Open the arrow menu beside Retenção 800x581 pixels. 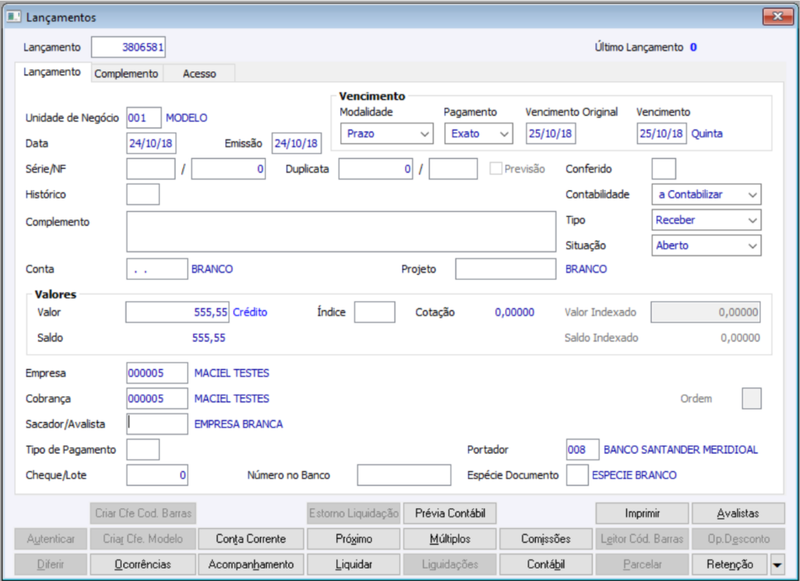pos(777,565)
